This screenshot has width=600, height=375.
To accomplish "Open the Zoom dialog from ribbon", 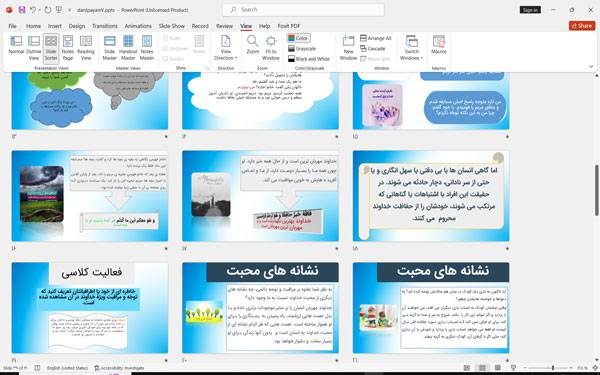I will coord(253,44).
